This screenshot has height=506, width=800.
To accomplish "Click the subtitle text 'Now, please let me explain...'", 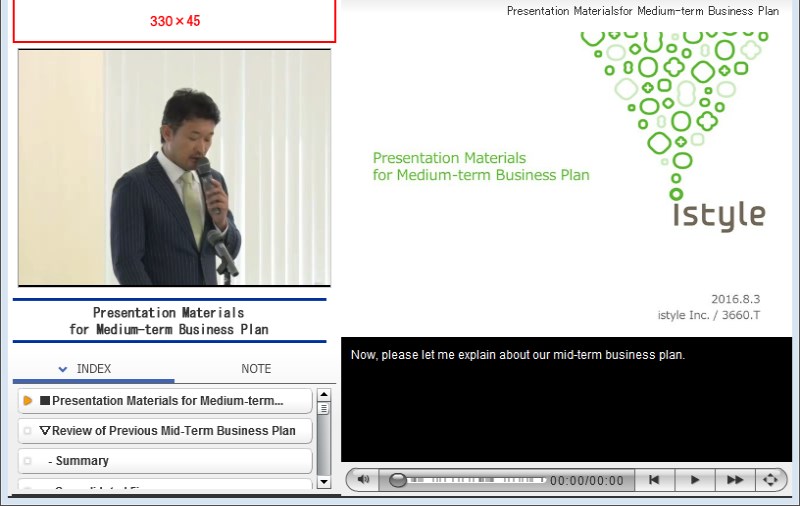I will click(x=517, y=355).
